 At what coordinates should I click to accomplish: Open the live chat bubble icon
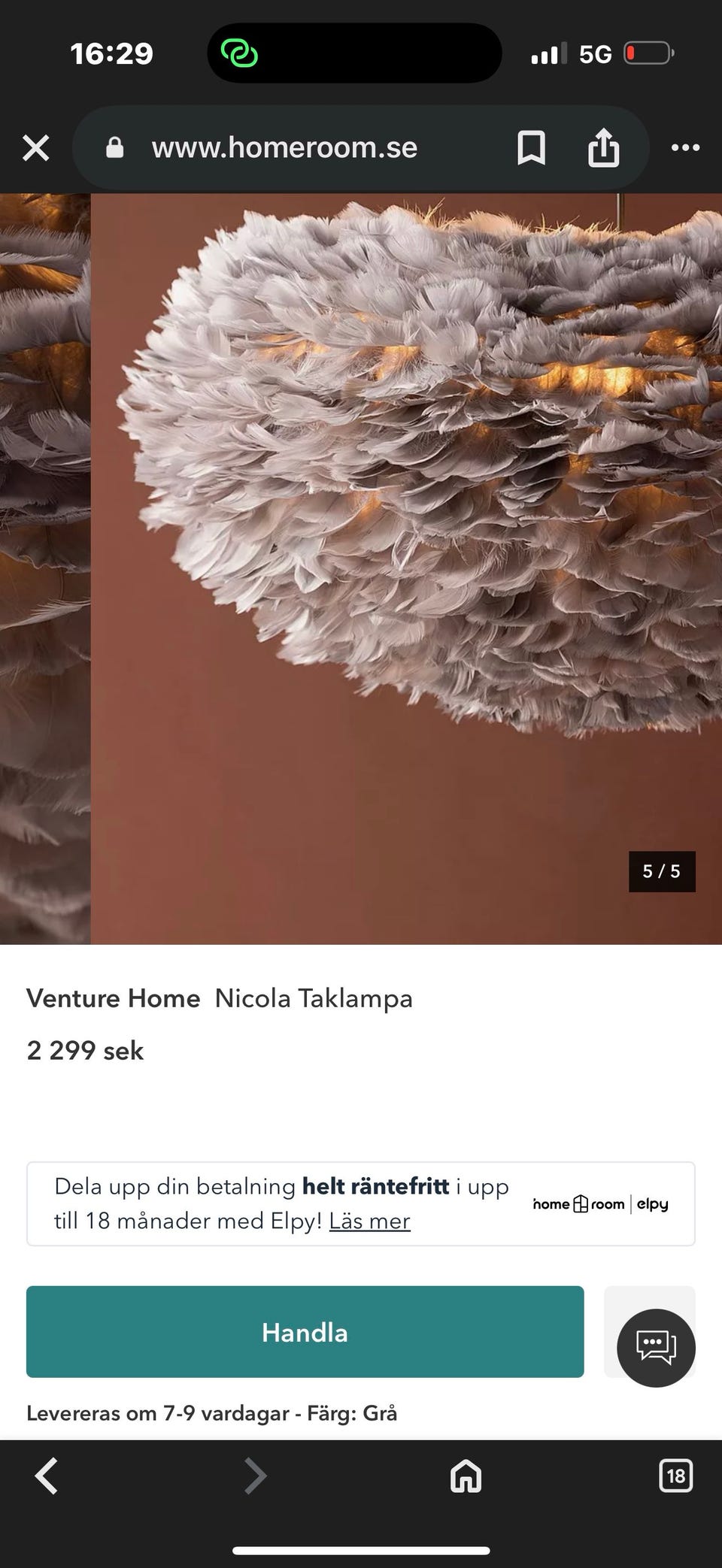pyautogui.click(x=656, y=1348)
